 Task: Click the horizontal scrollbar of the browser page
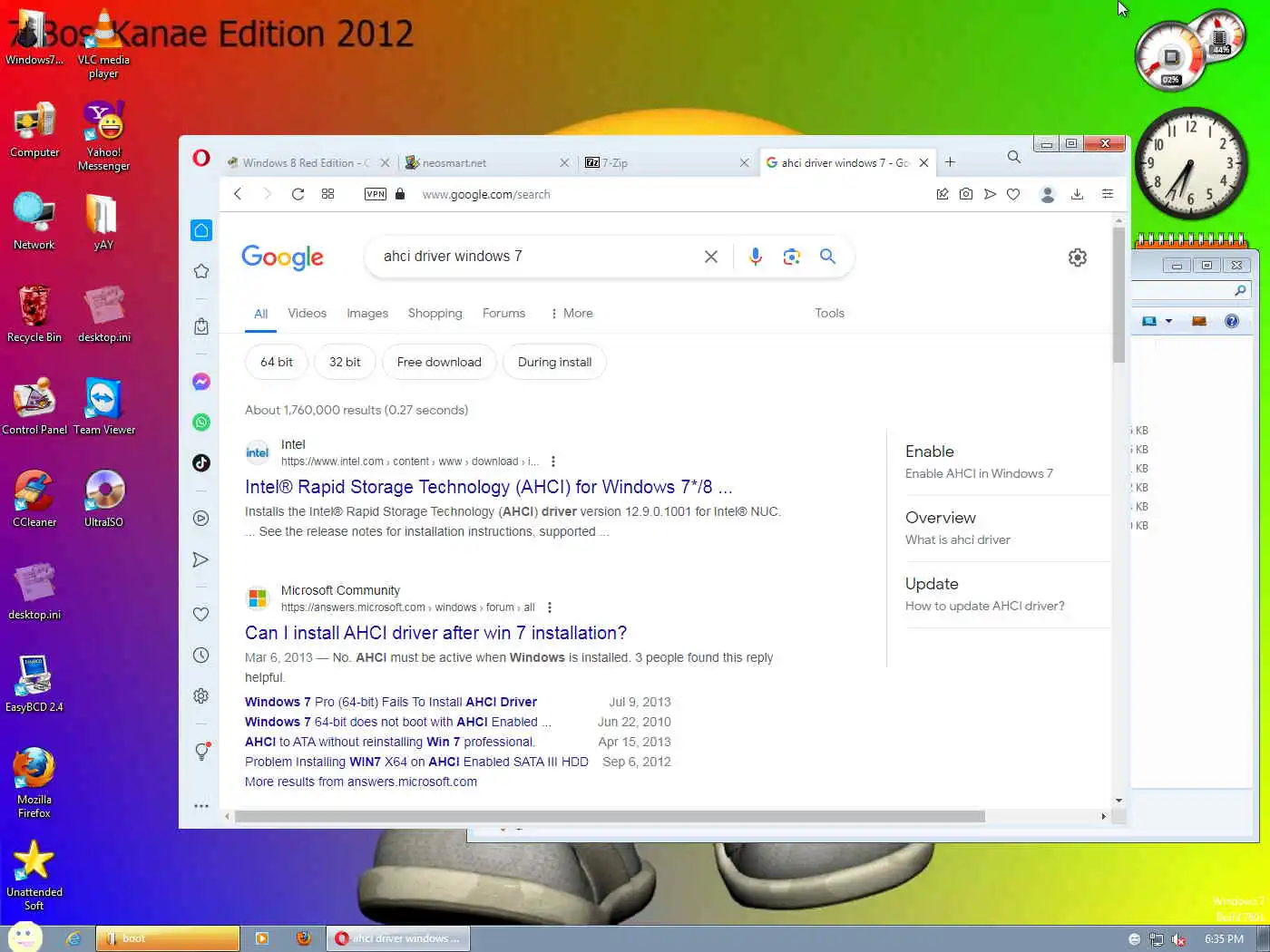coord(610,816)
